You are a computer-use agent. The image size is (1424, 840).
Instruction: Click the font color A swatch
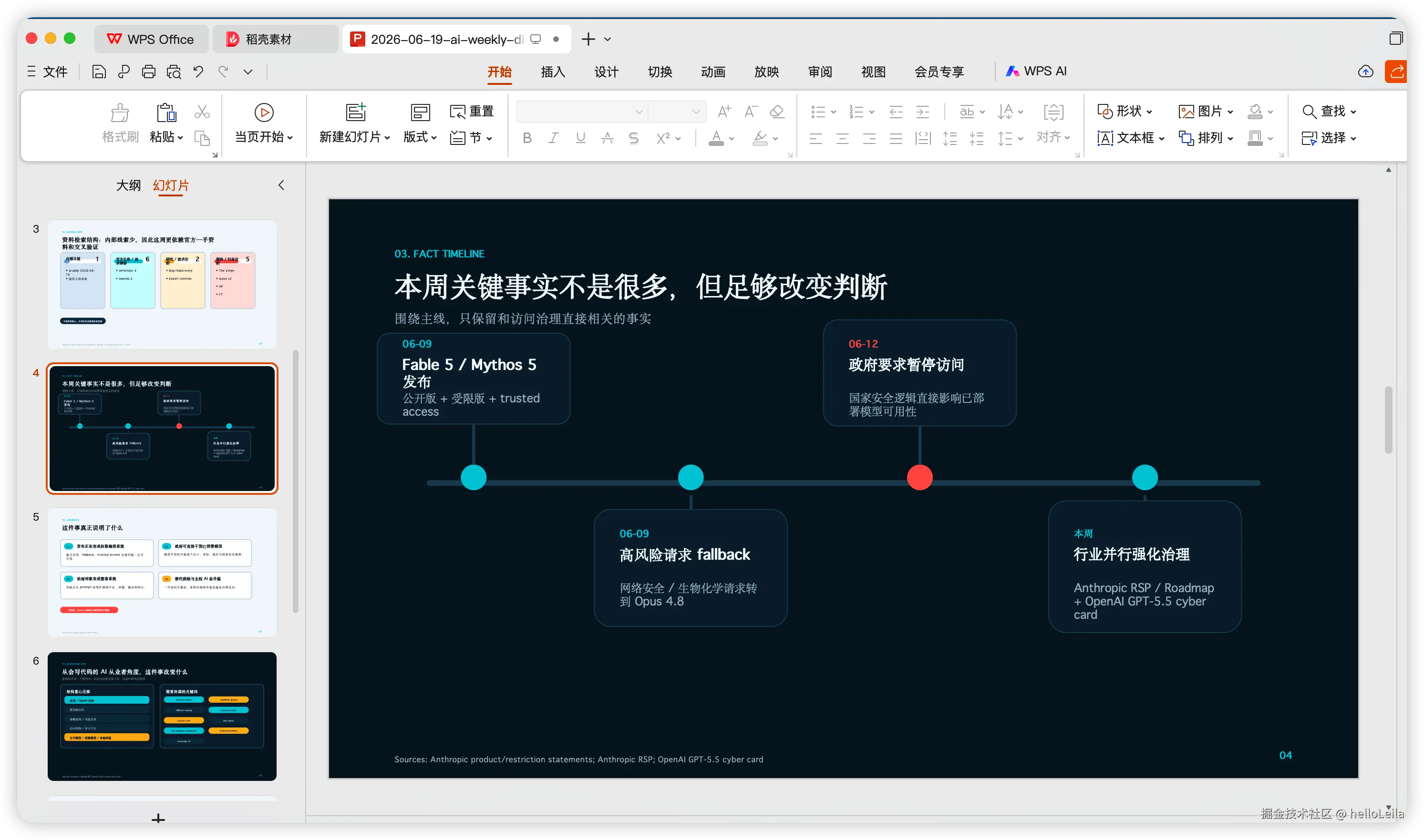716,138
